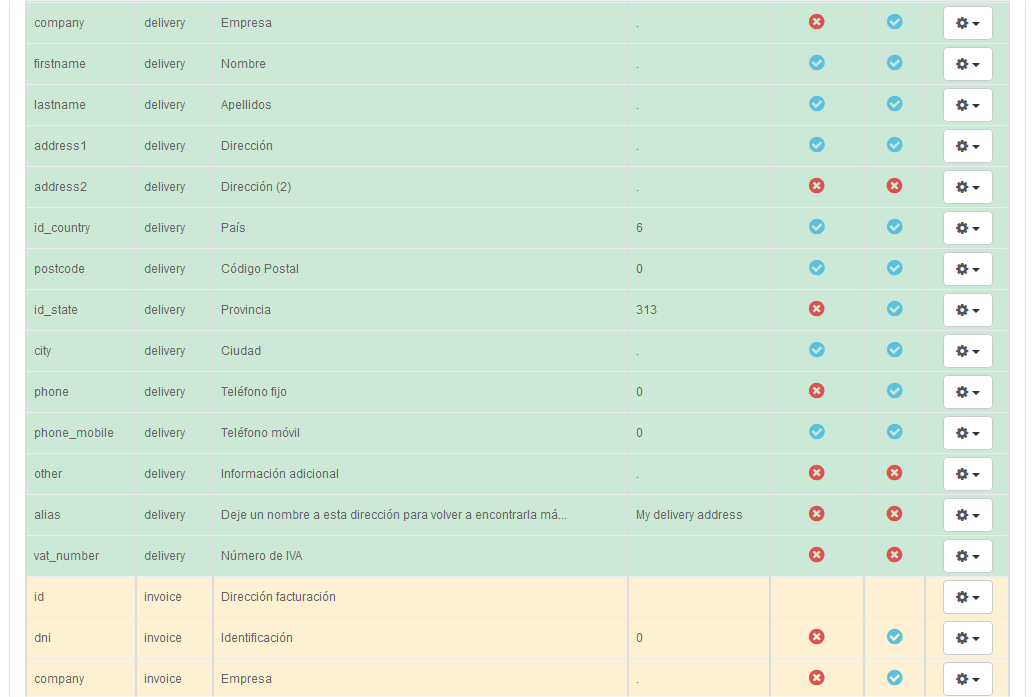
Task: Open the actions menu for alias row
Action: point(967,515)
